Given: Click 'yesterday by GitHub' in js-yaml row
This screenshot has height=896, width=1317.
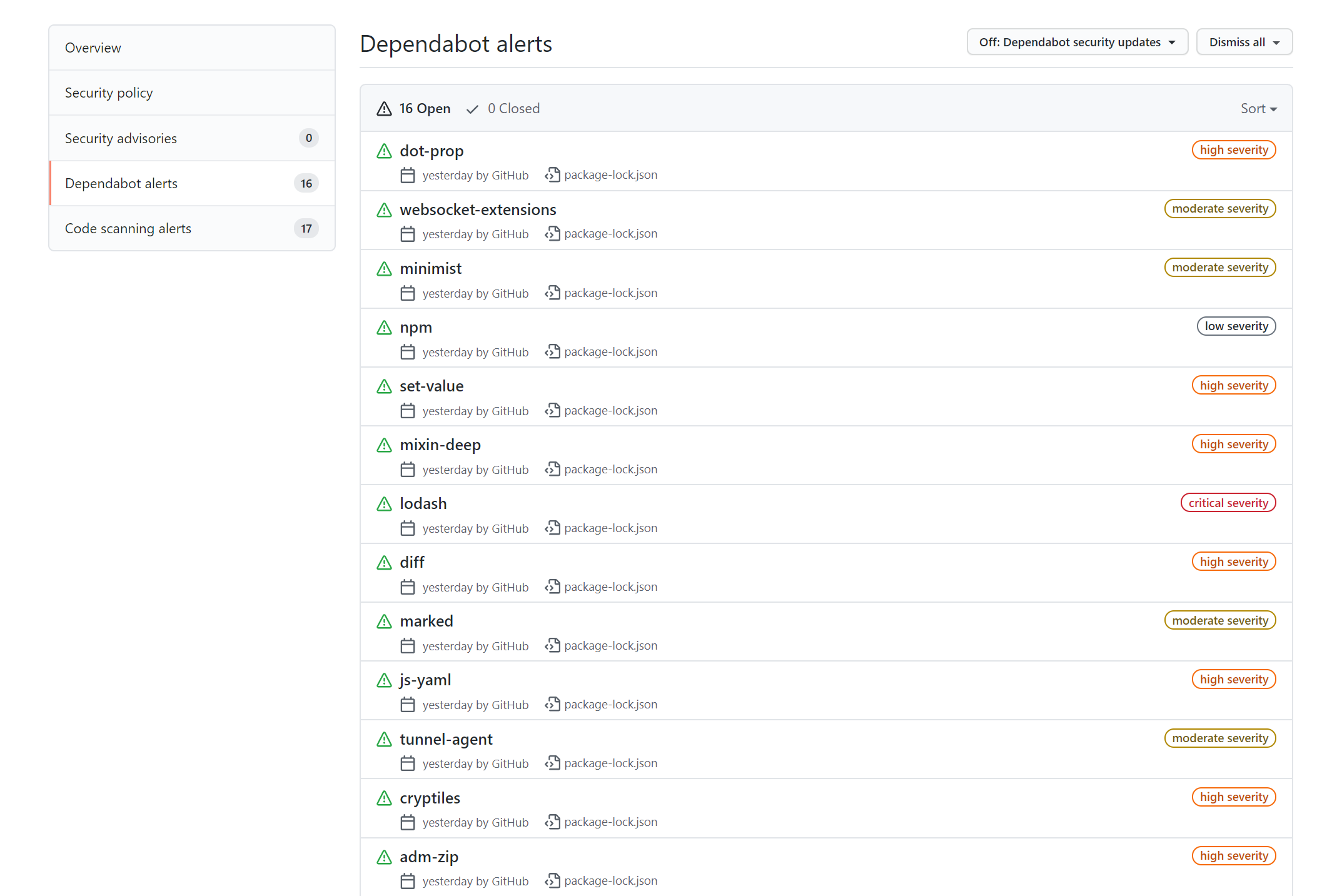Looking at the screenshot, I should tap(475, 705).
